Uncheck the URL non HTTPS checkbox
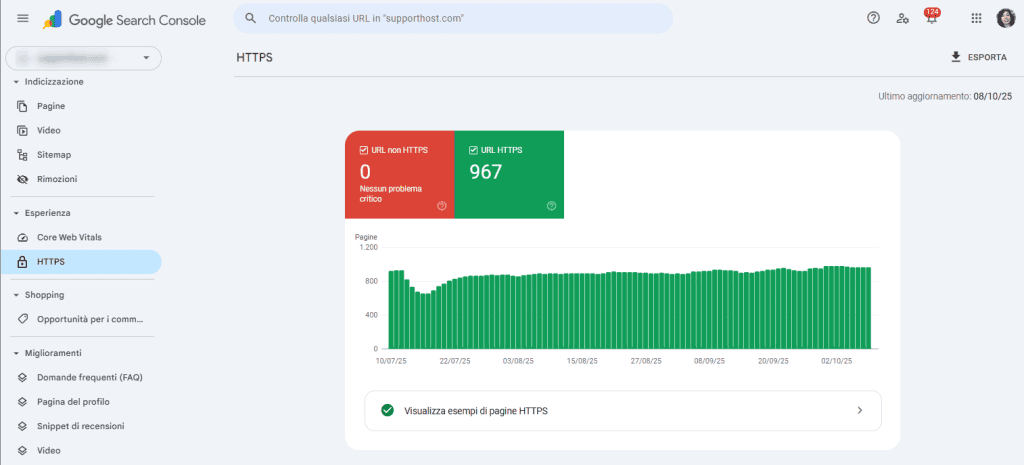Screen dimensions: 1024x465 (364, 150)
